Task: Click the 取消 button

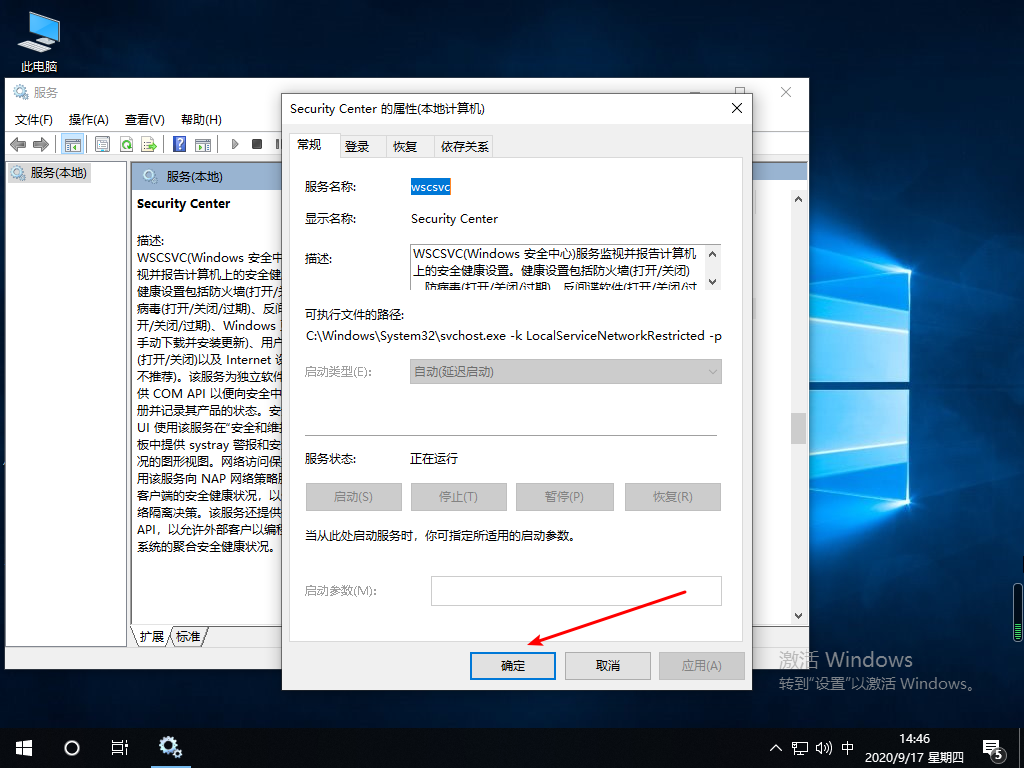Action: (608, 666)
